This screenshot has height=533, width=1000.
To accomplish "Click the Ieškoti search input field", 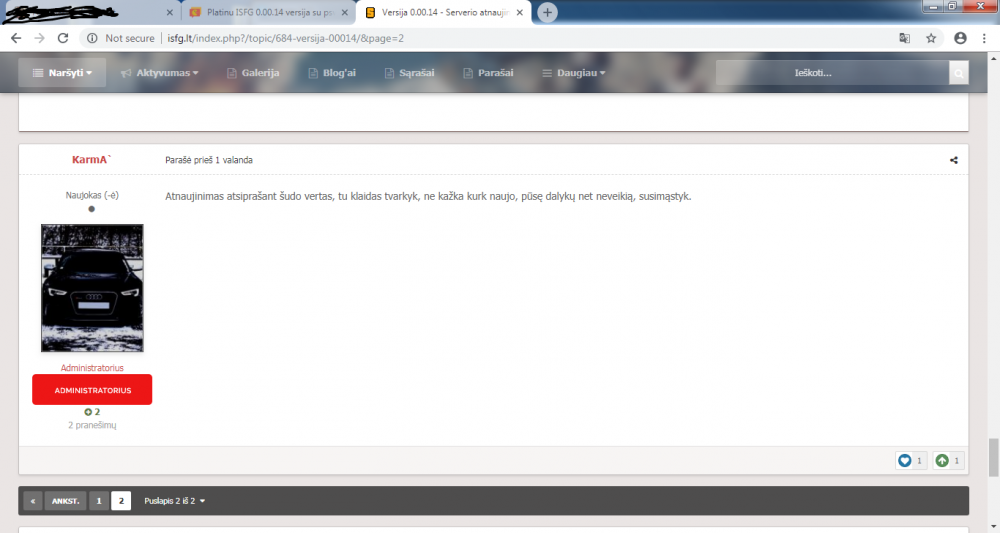I will click(x=832, y=73).
